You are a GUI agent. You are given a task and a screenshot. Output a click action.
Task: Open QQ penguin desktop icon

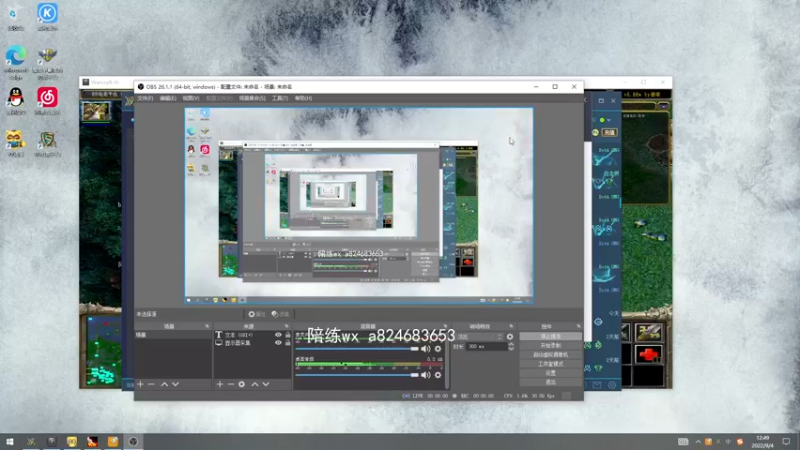coord(16,101)
